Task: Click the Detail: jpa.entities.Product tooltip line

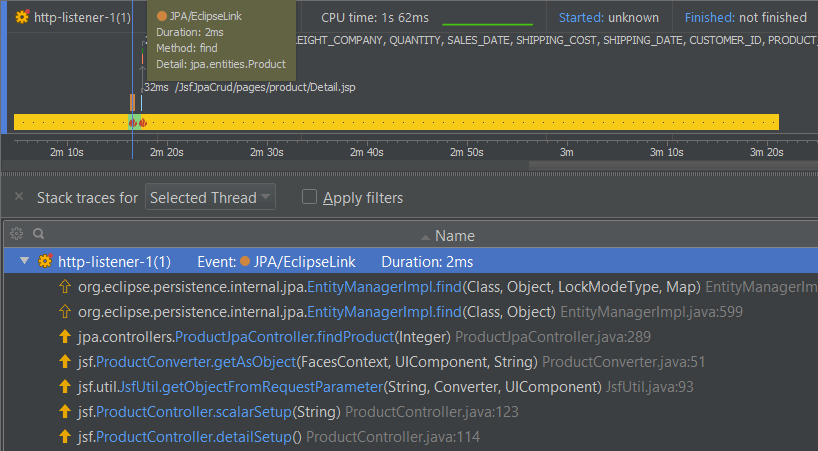Action: 221,64
